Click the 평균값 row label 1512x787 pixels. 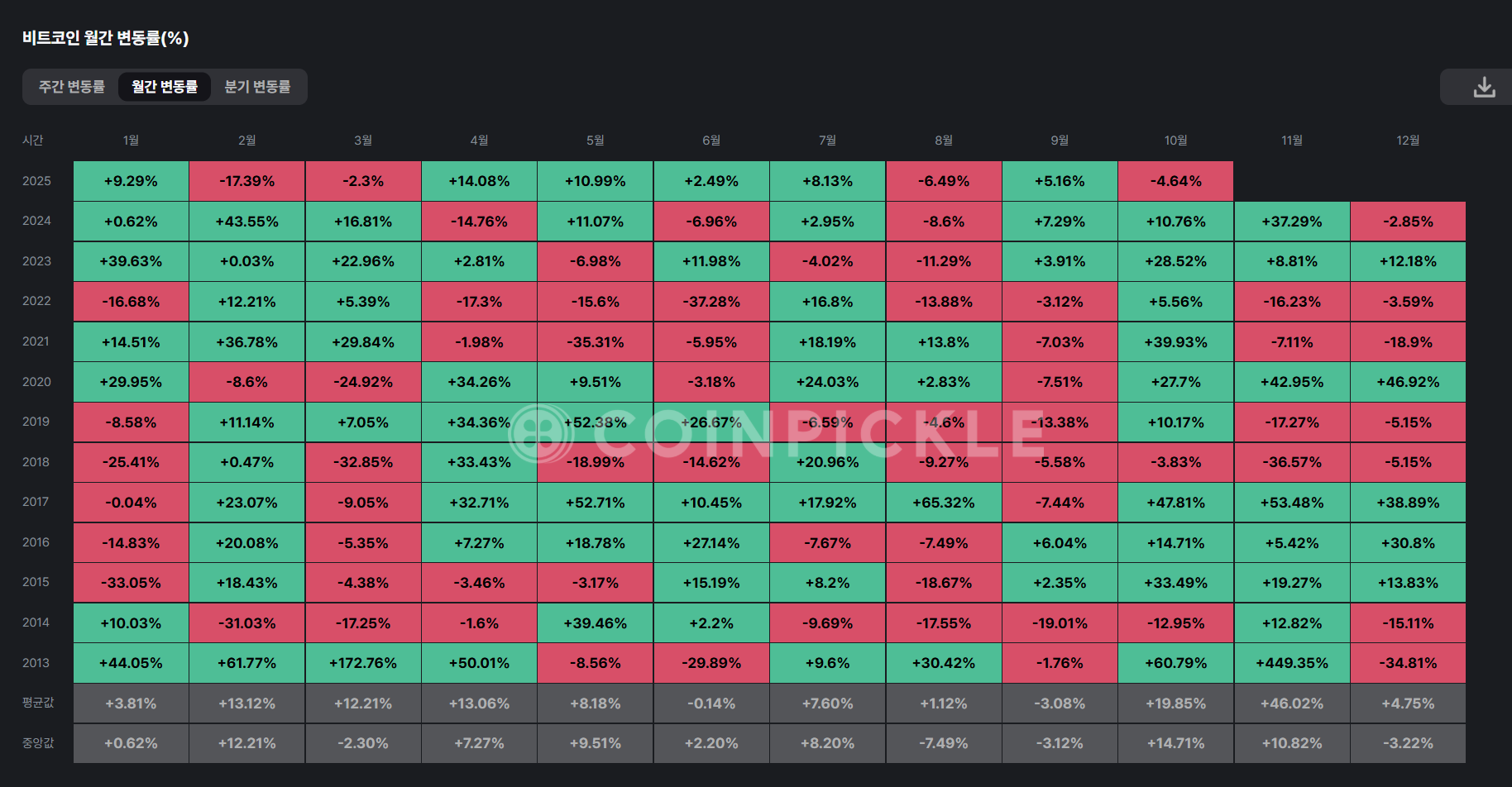click(x=38, y=703)
